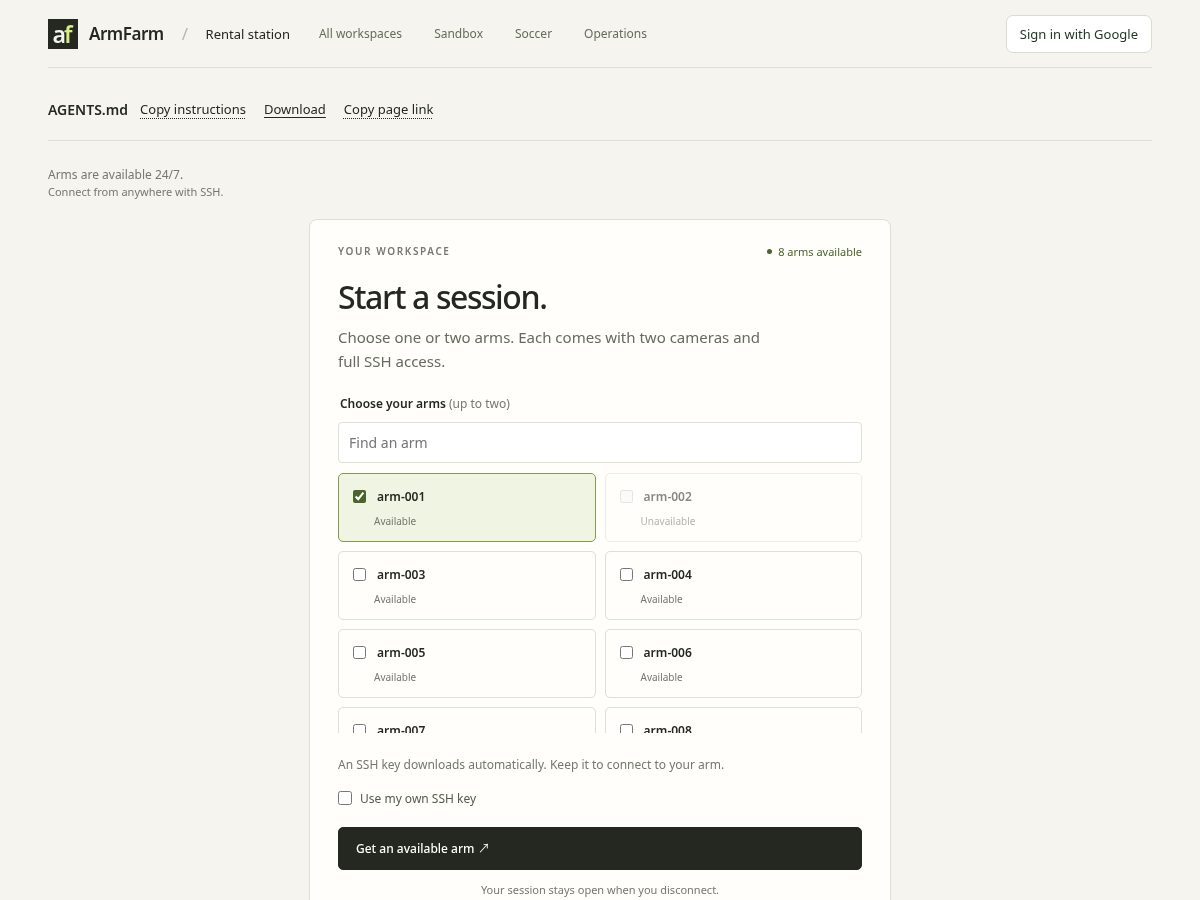Image resolution: width=1200 pixels, height=900 pixels.
Task: Open the Soccer workspace
Action: (x=533, y=34)
